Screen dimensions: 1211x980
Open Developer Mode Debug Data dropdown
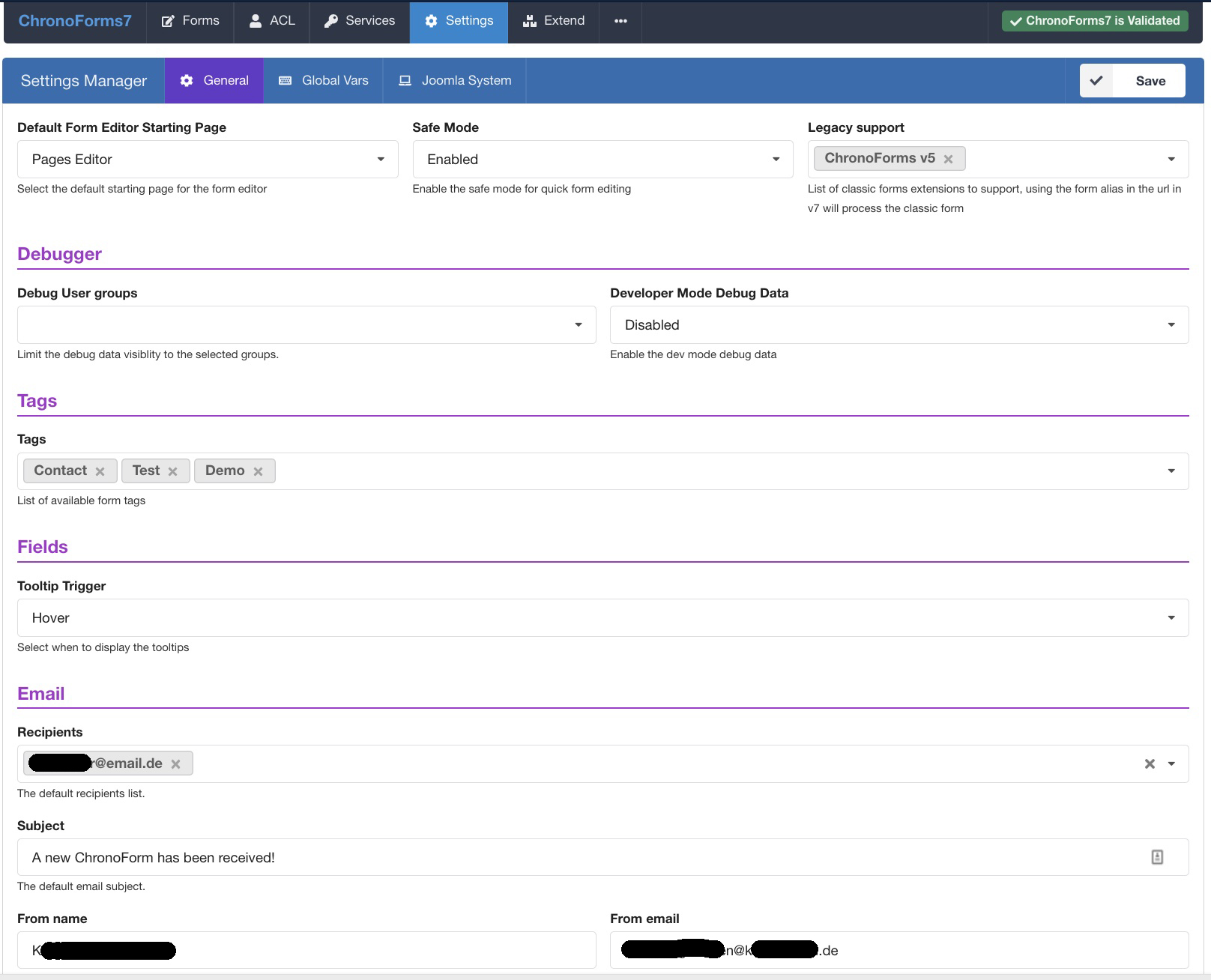pos(899,324)
